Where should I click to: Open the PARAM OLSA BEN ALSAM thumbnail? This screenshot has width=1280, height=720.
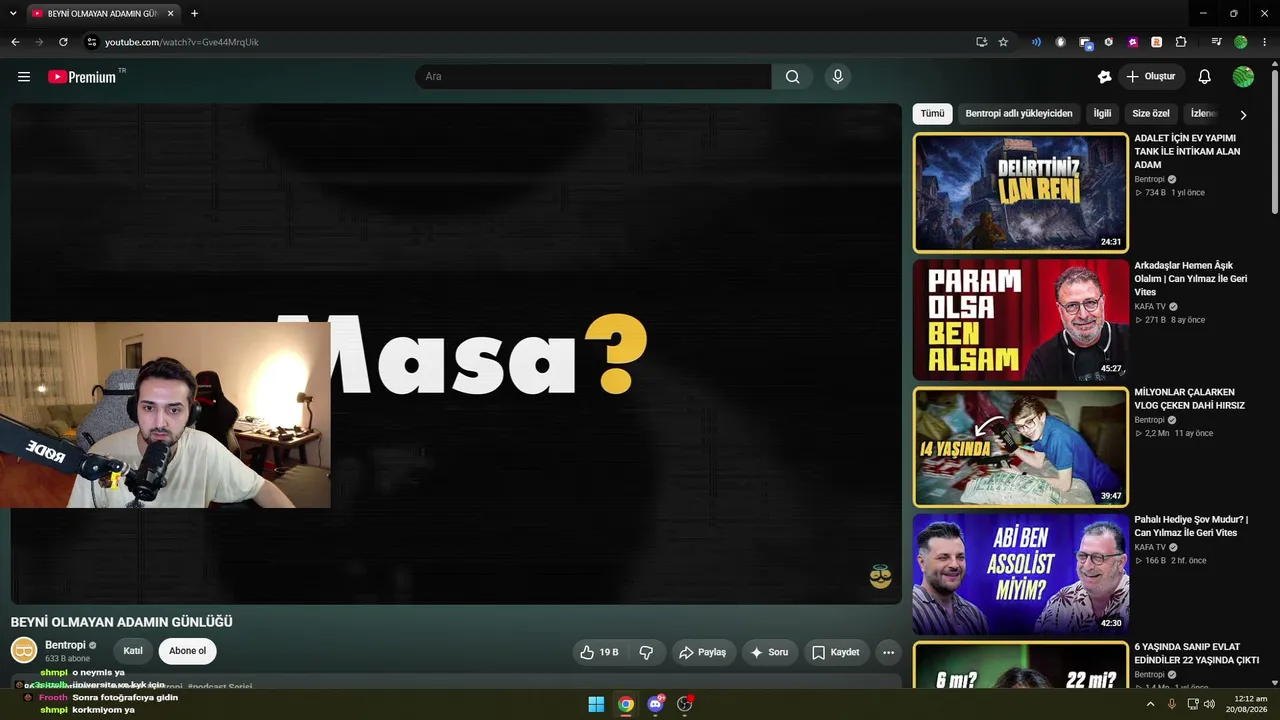pos(1020,320)
